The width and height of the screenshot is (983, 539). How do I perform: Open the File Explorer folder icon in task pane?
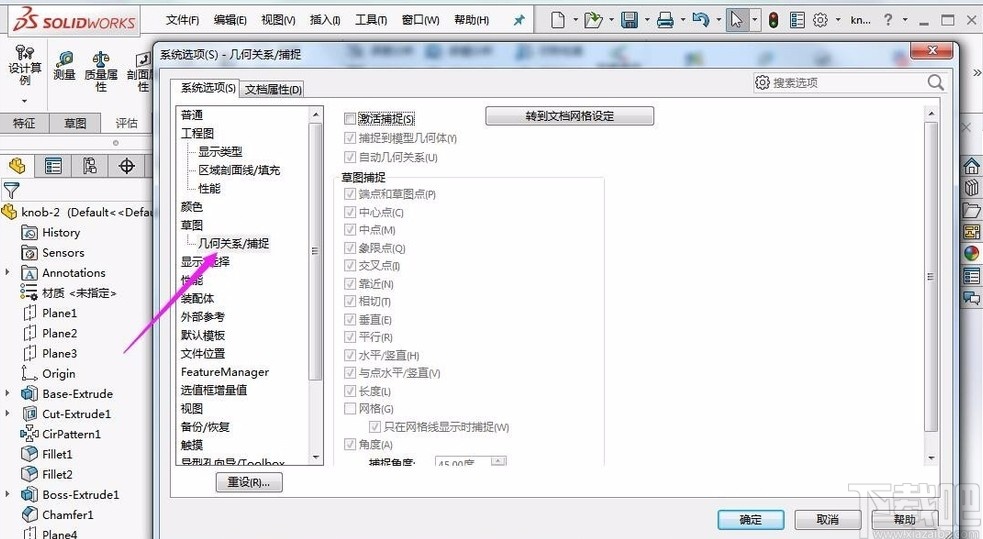pyautogui.click(x=972, y=210)
